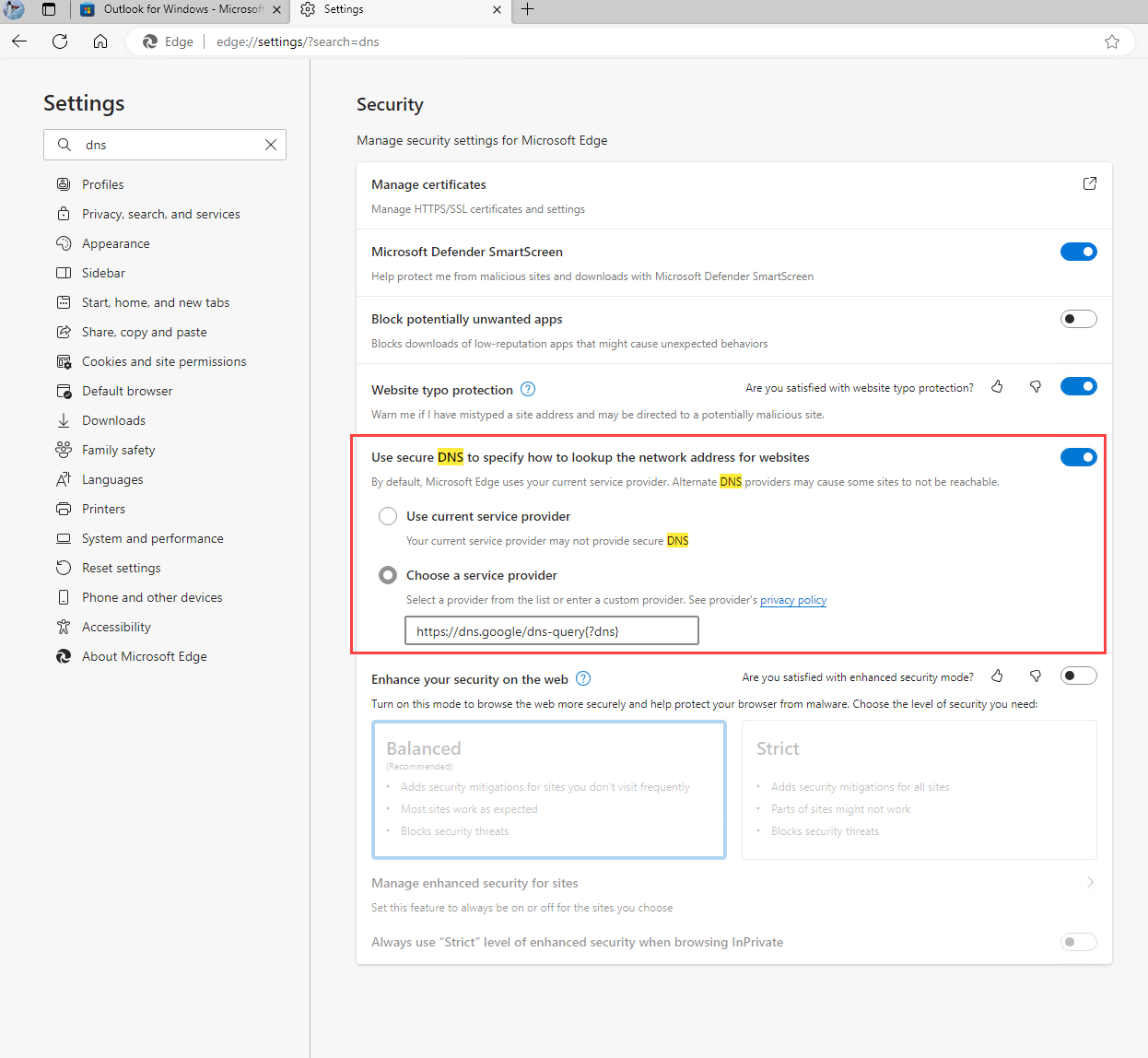Open a new tab with plus icon
The width and height of the screenshot is (1148, 1058).
[527, 9]
